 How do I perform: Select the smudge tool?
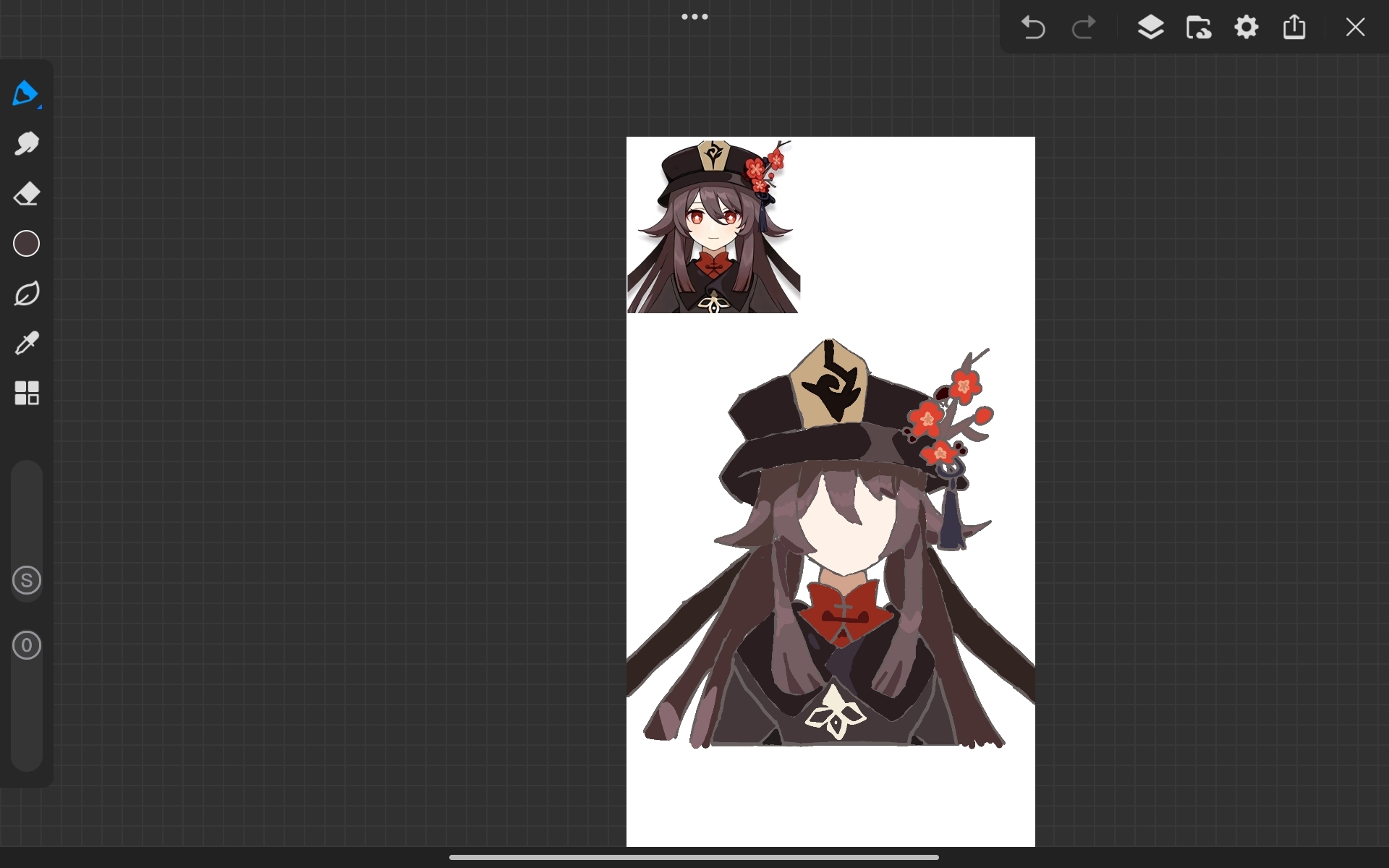pyautogui.click(x=26, y=144)
